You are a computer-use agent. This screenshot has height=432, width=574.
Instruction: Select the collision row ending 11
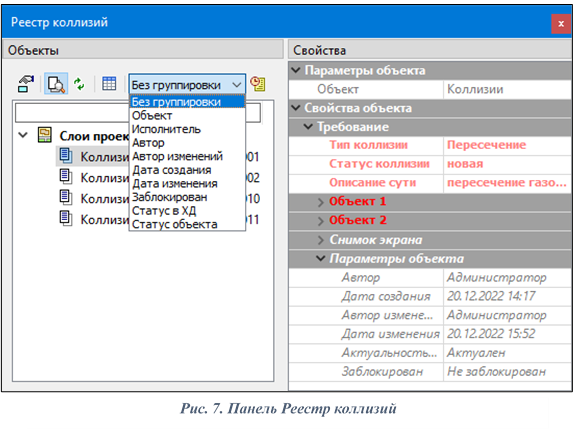click(x=159, y=219)
